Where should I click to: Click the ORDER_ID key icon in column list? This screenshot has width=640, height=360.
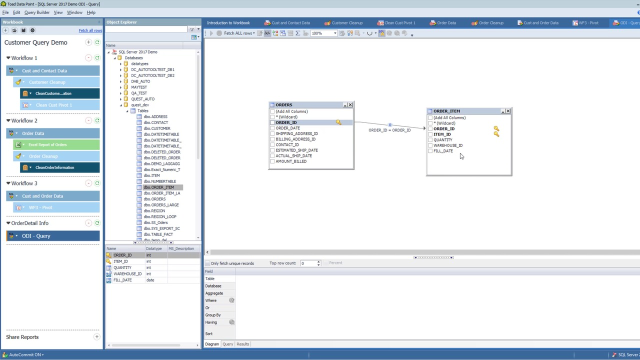109,255
